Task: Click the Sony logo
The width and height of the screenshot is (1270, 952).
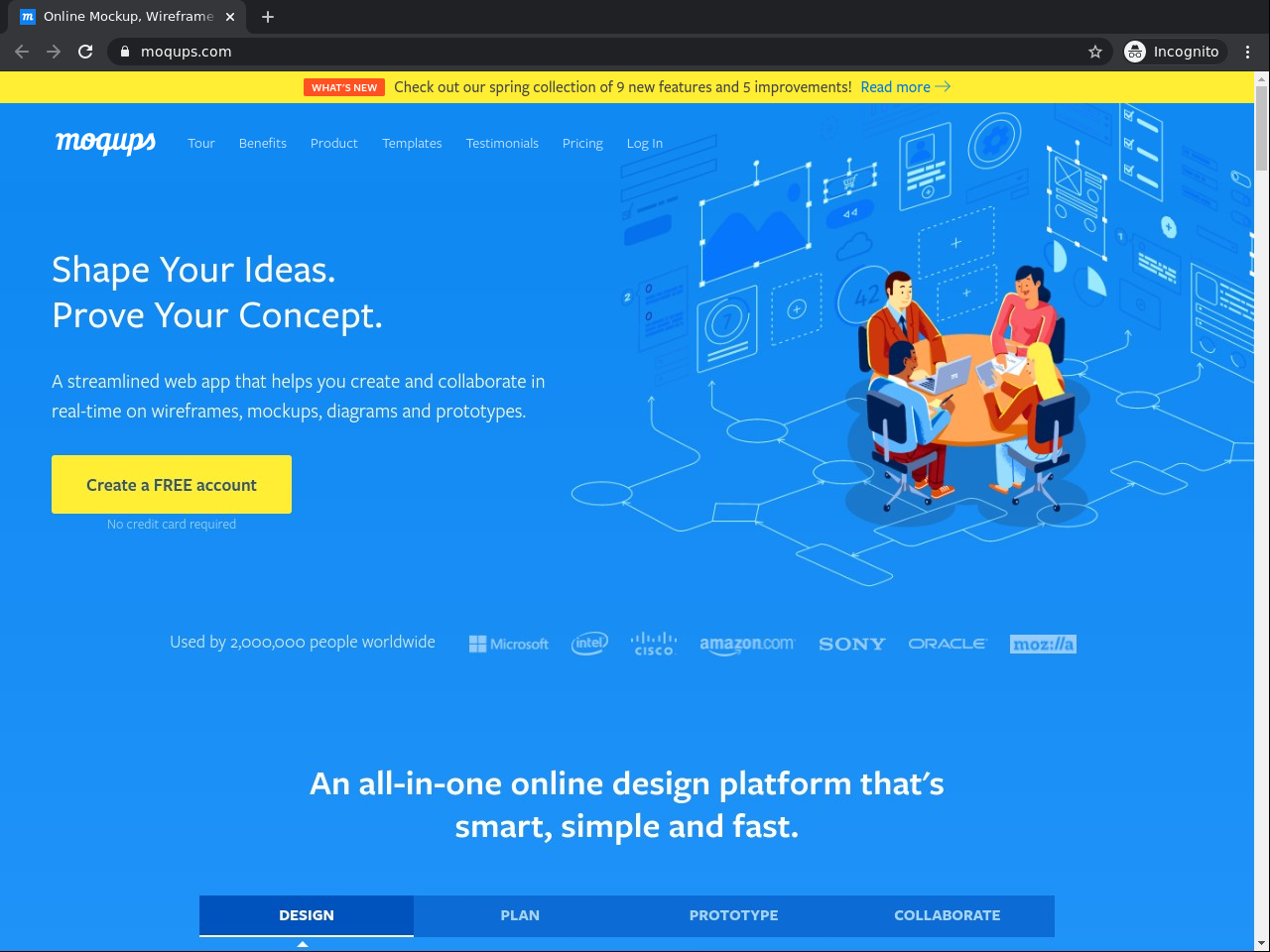Action: (x=852, y=644)
